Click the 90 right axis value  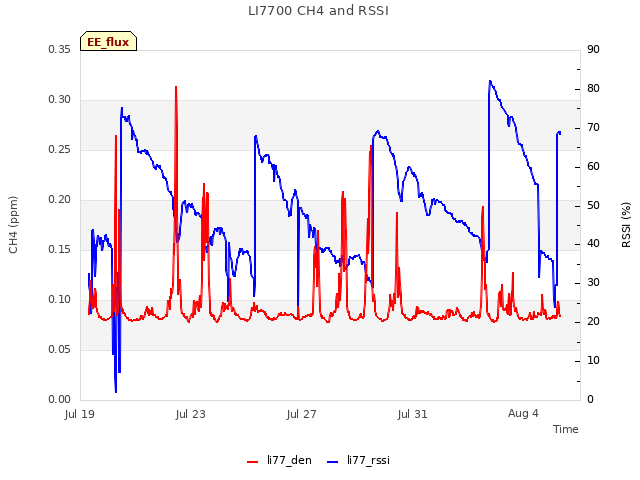coord(593,49)
